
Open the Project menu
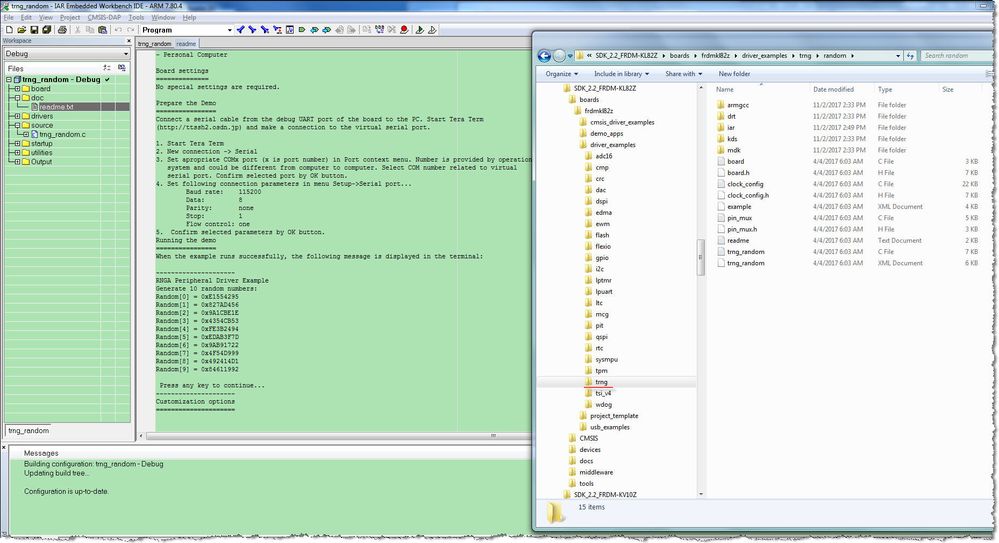click(69, 17)
